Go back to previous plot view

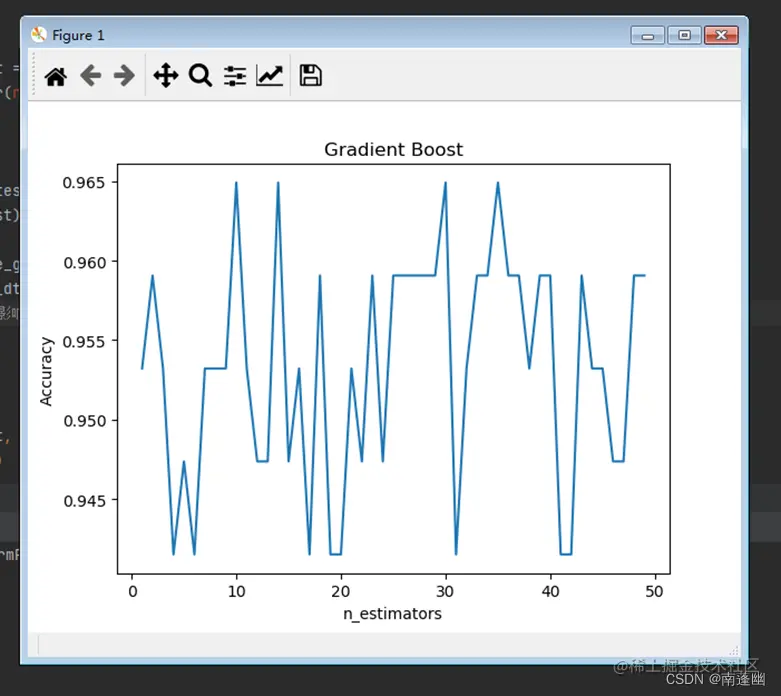90,76
